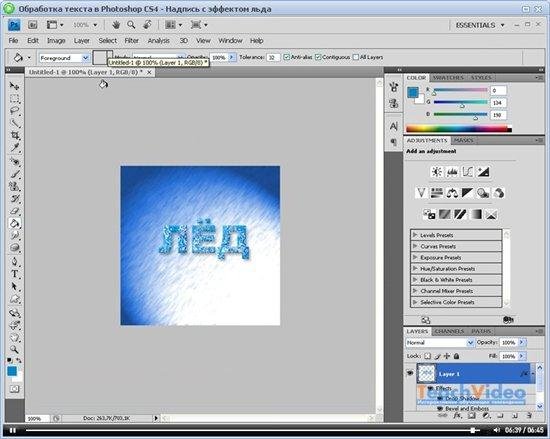Add a Photo Filter adjustment

coord(483,193)
